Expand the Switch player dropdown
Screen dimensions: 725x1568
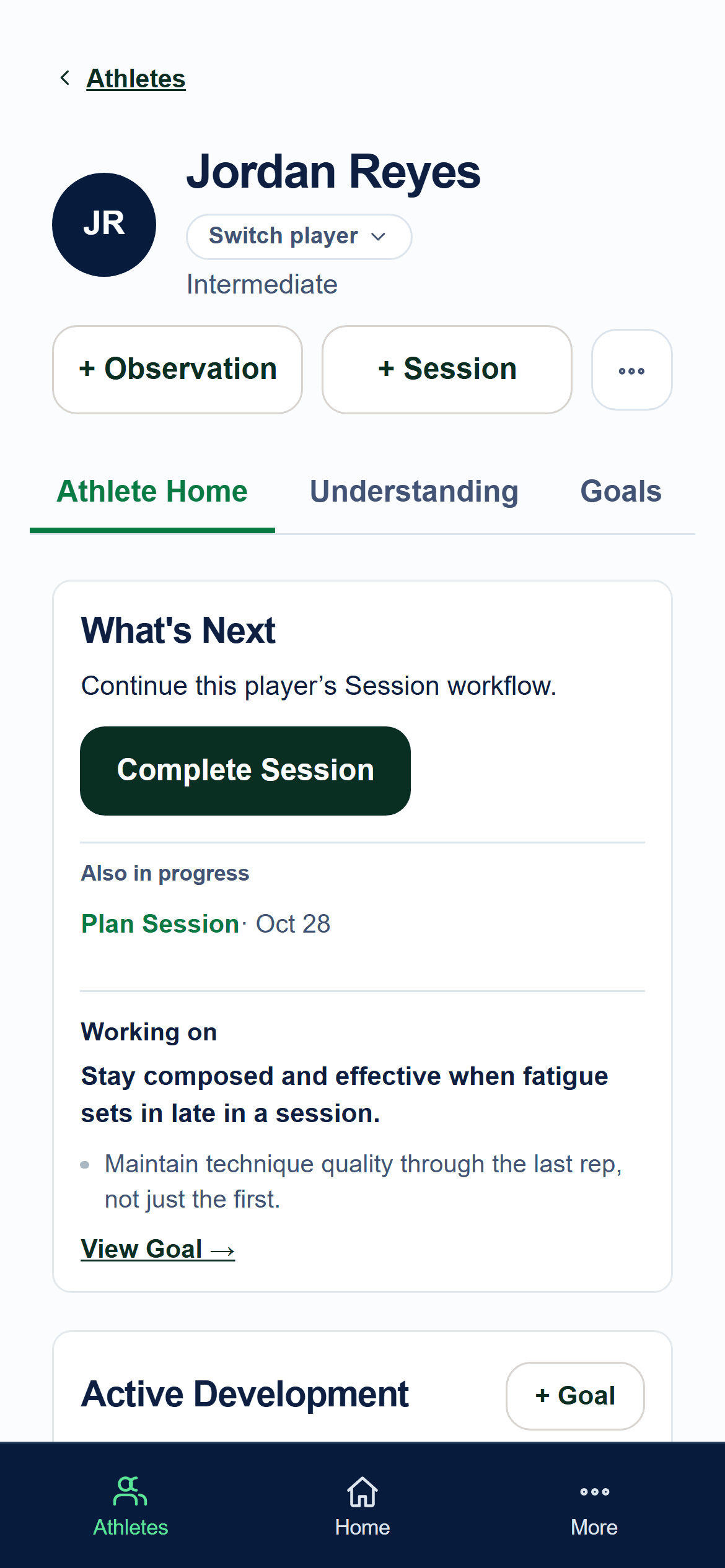click(299, 237)
